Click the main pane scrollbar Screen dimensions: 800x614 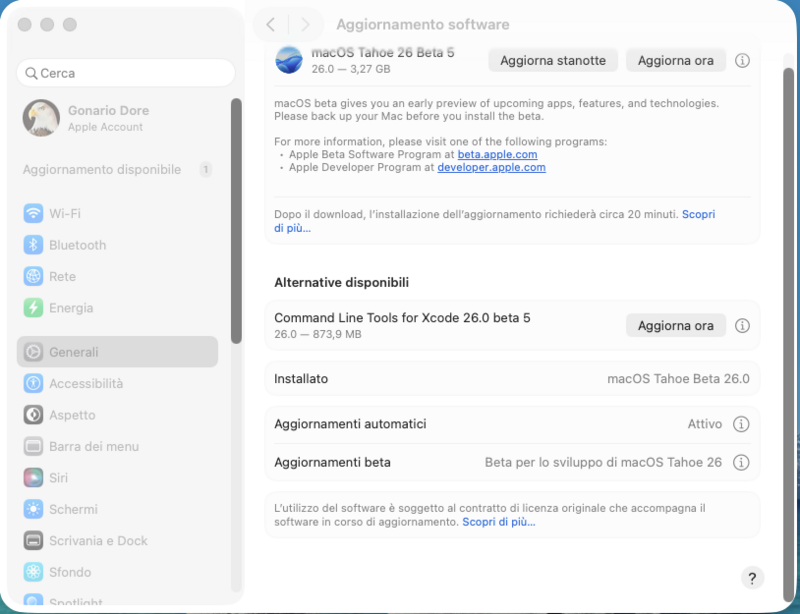coord(788,334)
